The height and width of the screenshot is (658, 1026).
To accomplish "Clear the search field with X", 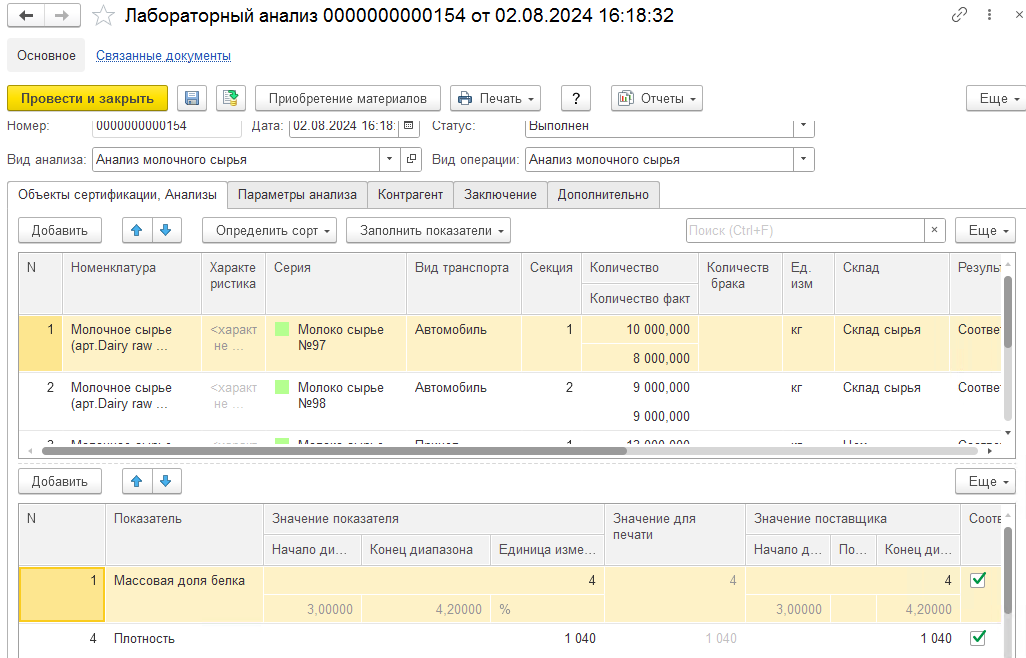I will (x=934, y=230).
